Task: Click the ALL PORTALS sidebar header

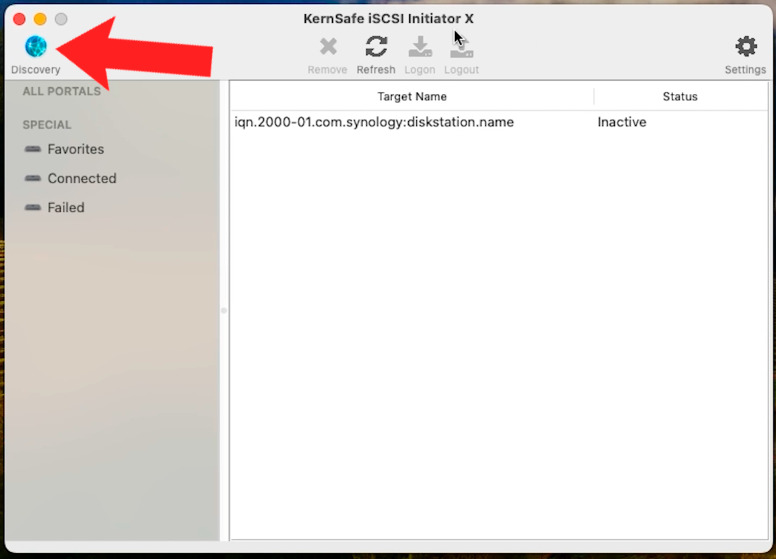Action: tap(62, 91)
